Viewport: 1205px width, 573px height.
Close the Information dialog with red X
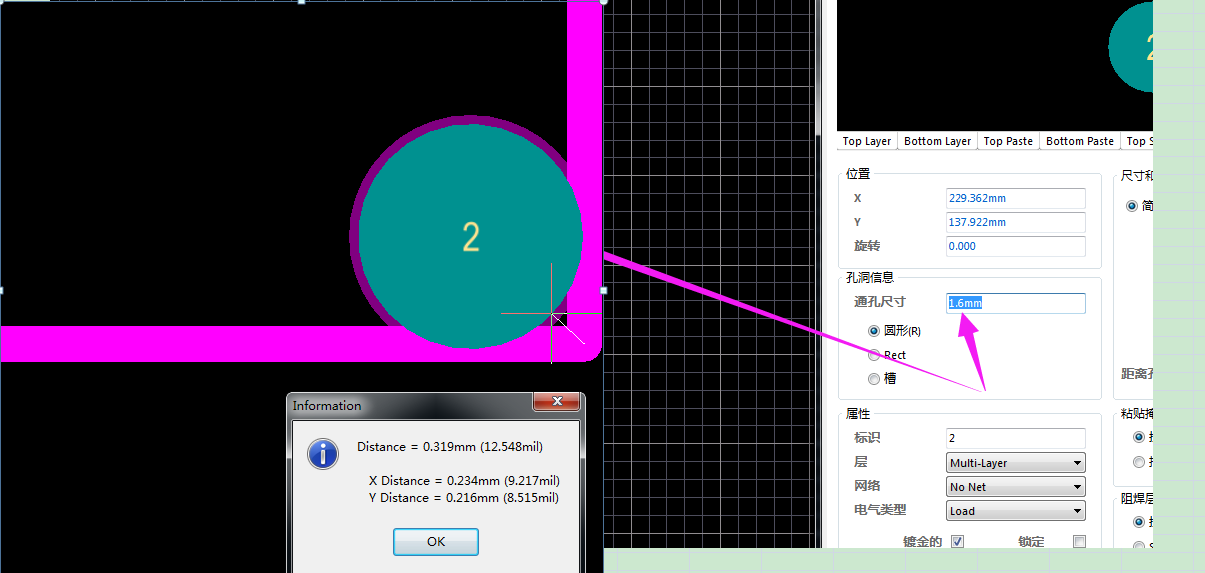556,402
